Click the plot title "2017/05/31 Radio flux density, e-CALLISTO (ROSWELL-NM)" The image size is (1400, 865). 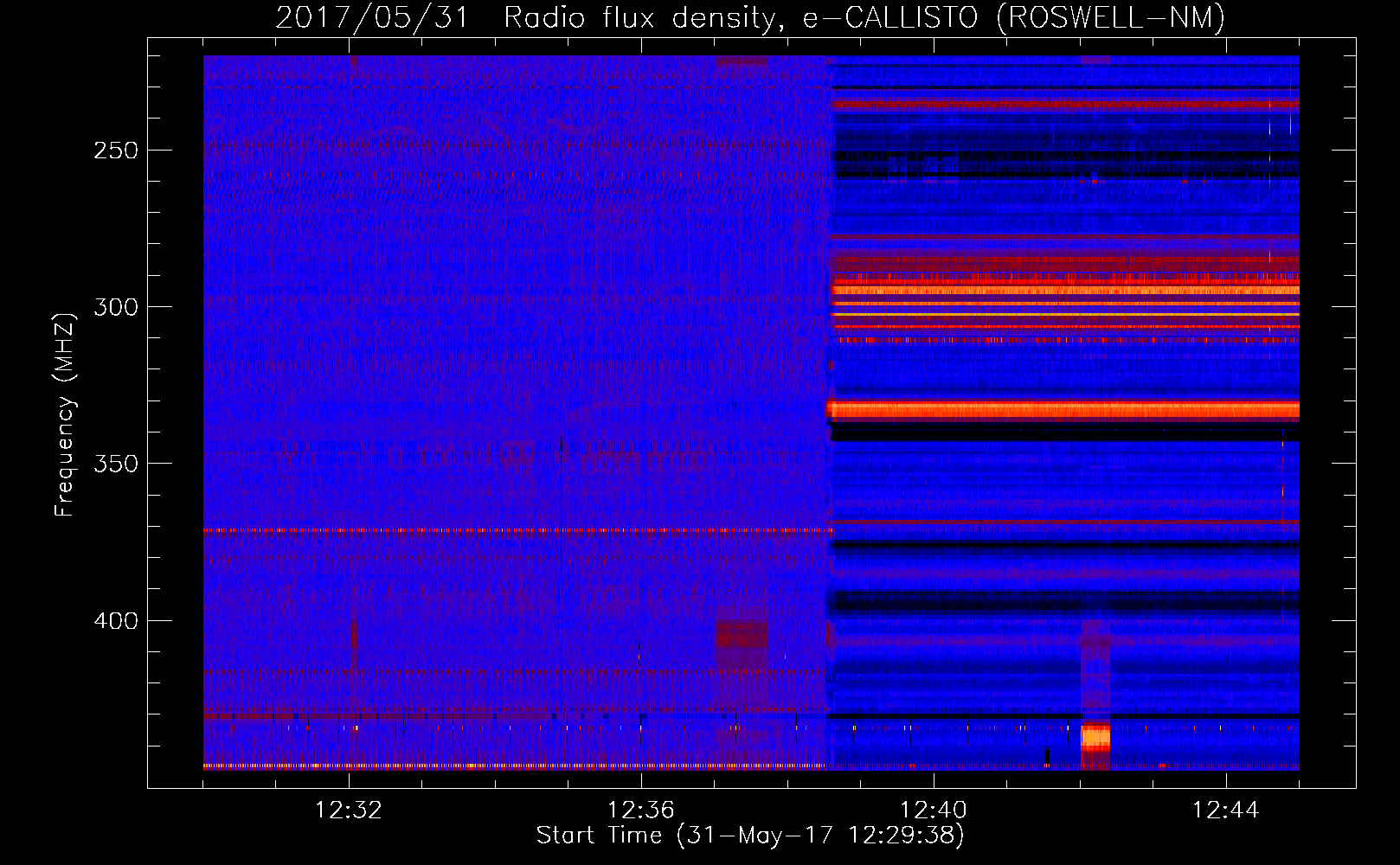(750, 17)
